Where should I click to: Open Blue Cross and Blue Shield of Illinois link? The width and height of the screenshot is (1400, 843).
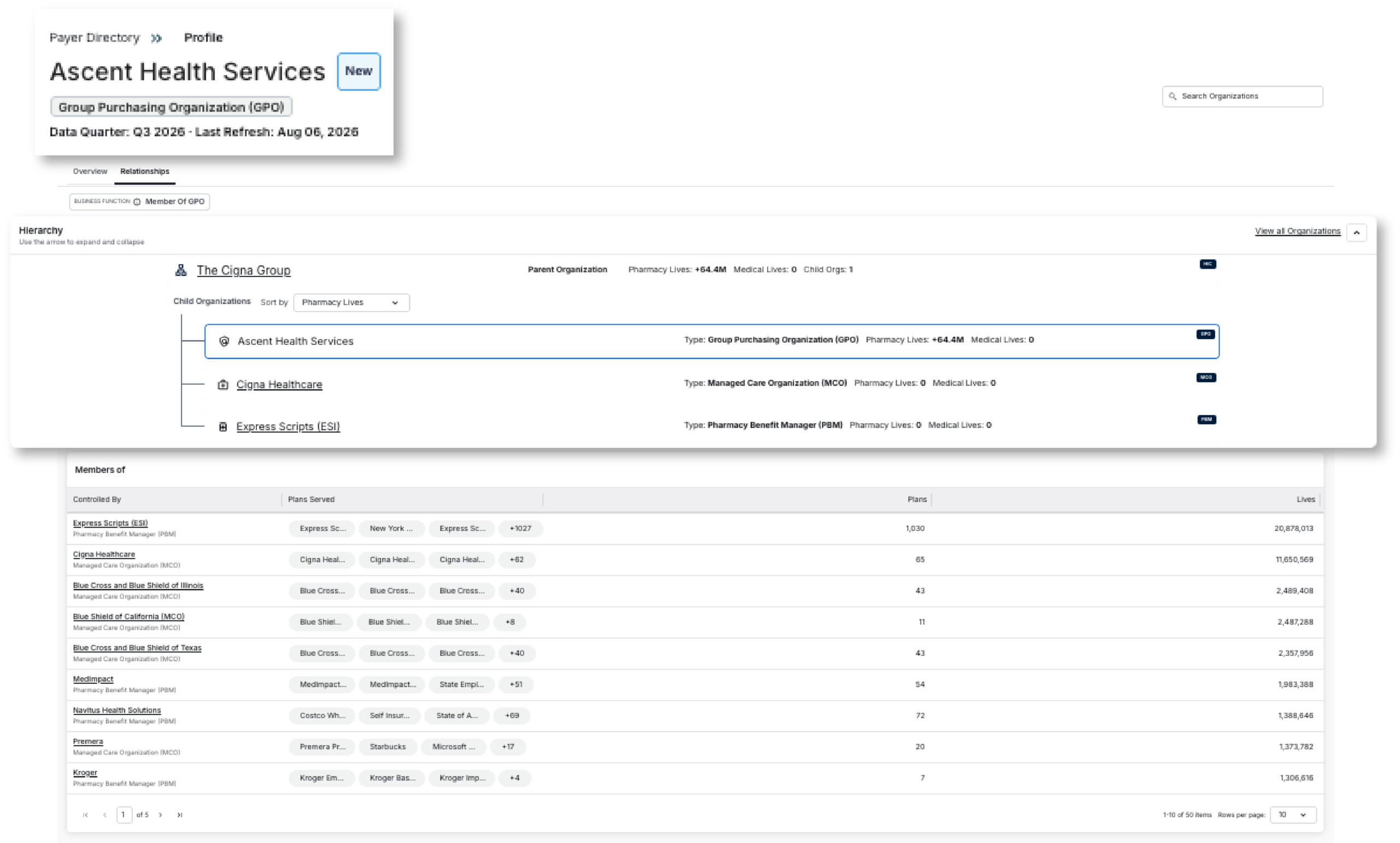point(138,586)
